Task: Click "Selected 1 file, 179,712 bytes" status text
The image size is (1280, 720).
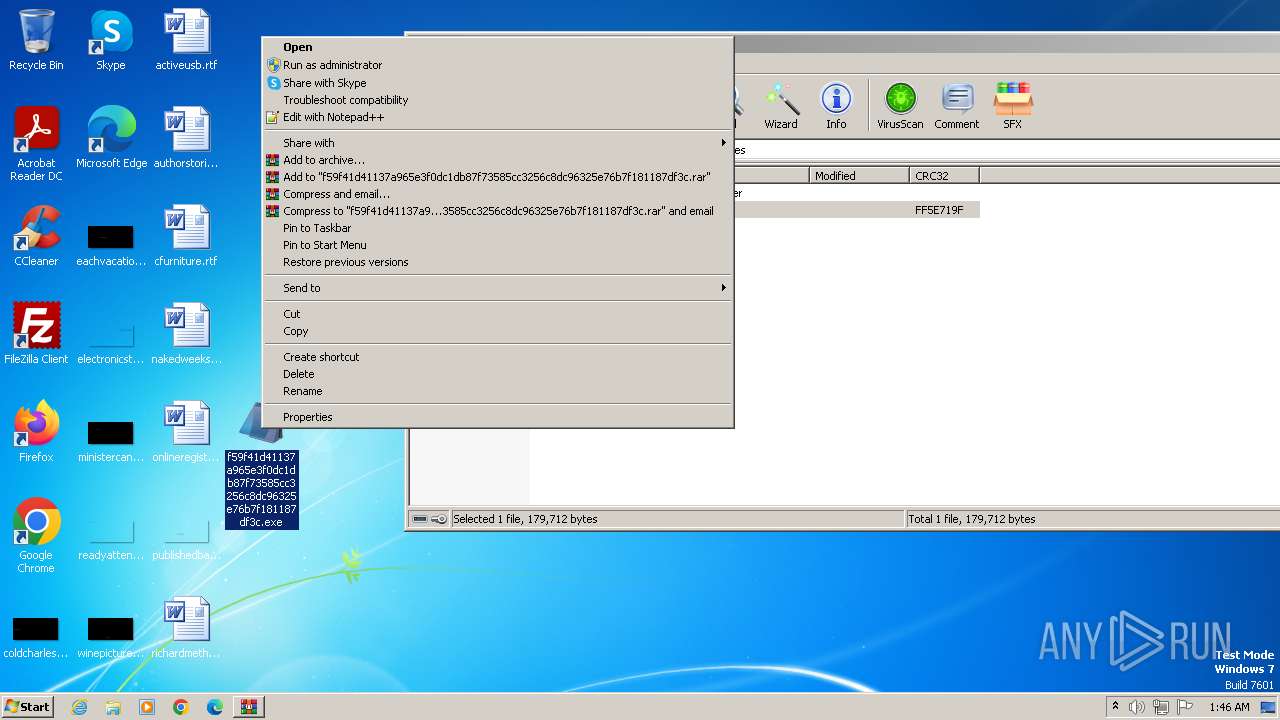Action: (525, 519)
